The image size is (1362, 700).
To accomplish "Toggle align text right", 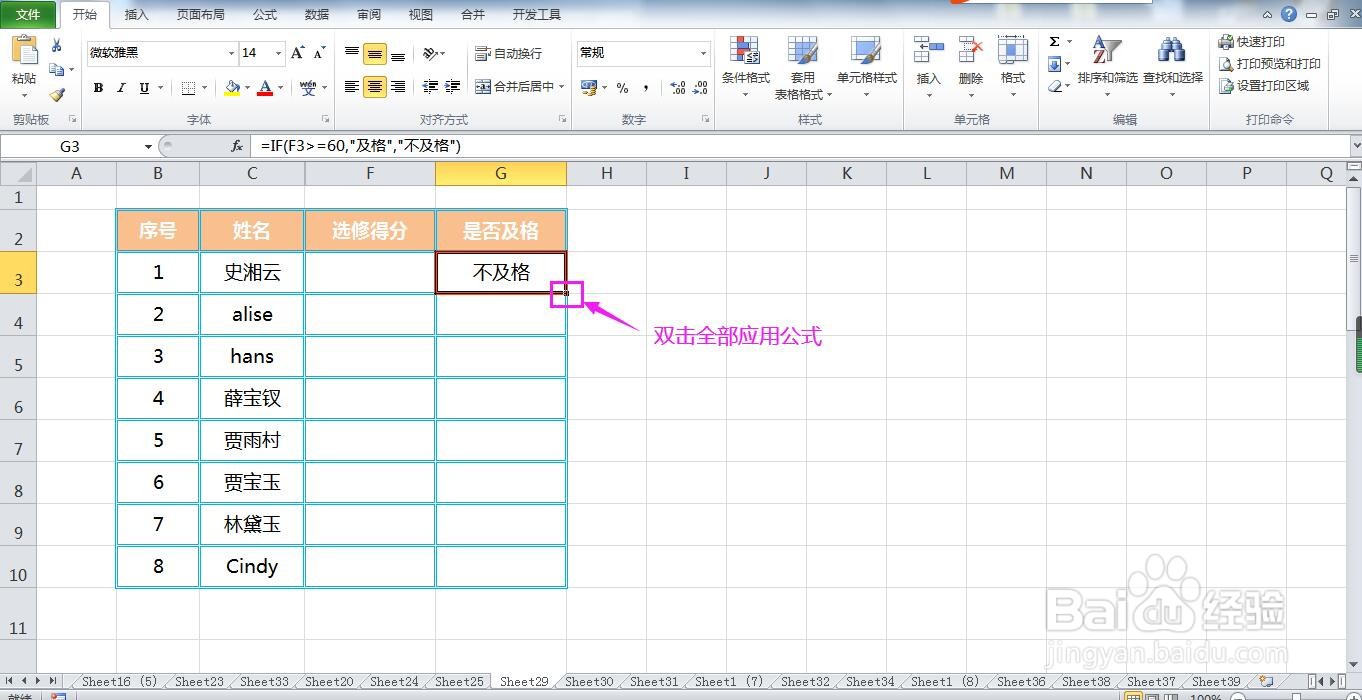I will point(398,87).
